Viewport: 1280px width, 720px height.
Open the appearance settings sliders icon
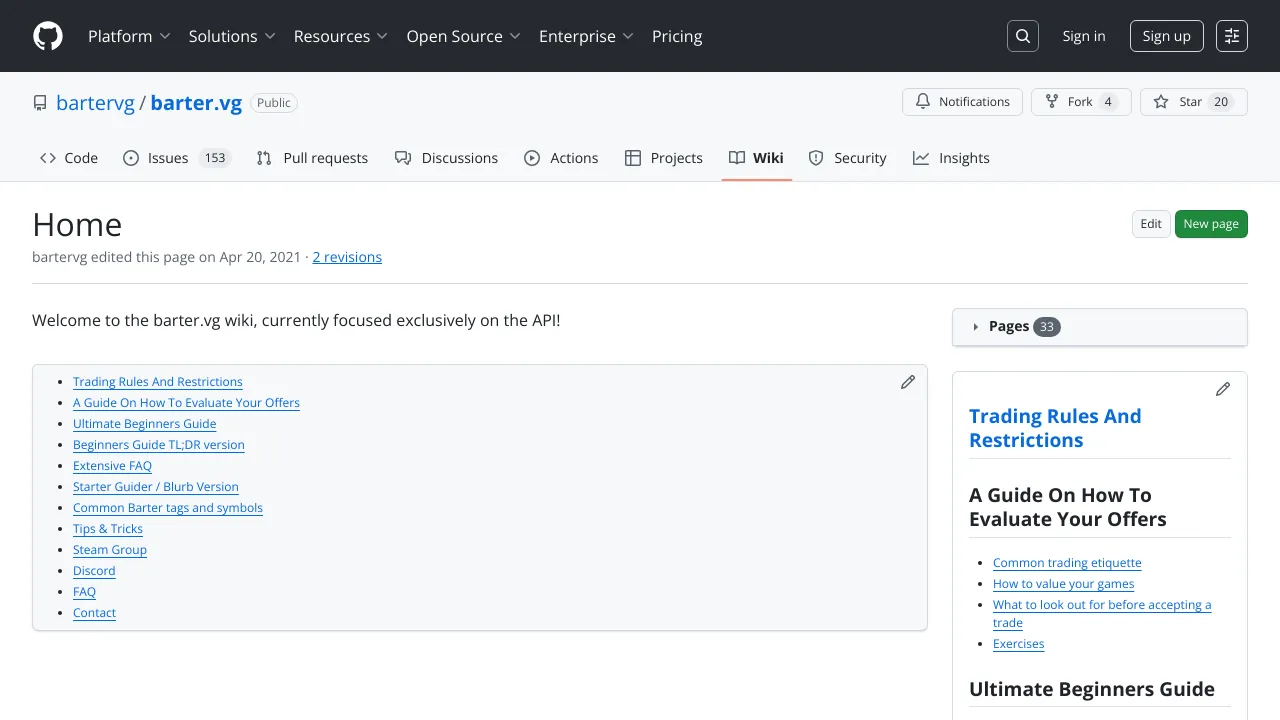(x=1232, y=36)
